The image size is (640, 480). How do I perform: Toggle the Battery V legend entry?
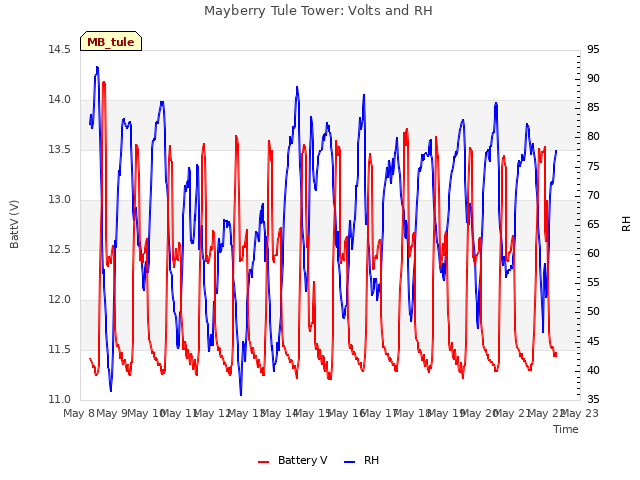coord(292,460)
